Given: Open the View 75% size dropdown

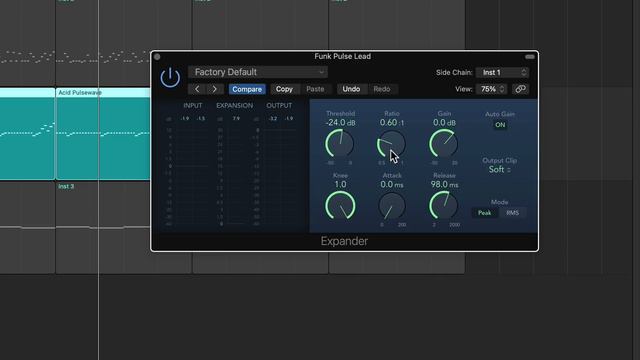Looking at the screenshot, I should pyautogui.click(x=491, y=89).
